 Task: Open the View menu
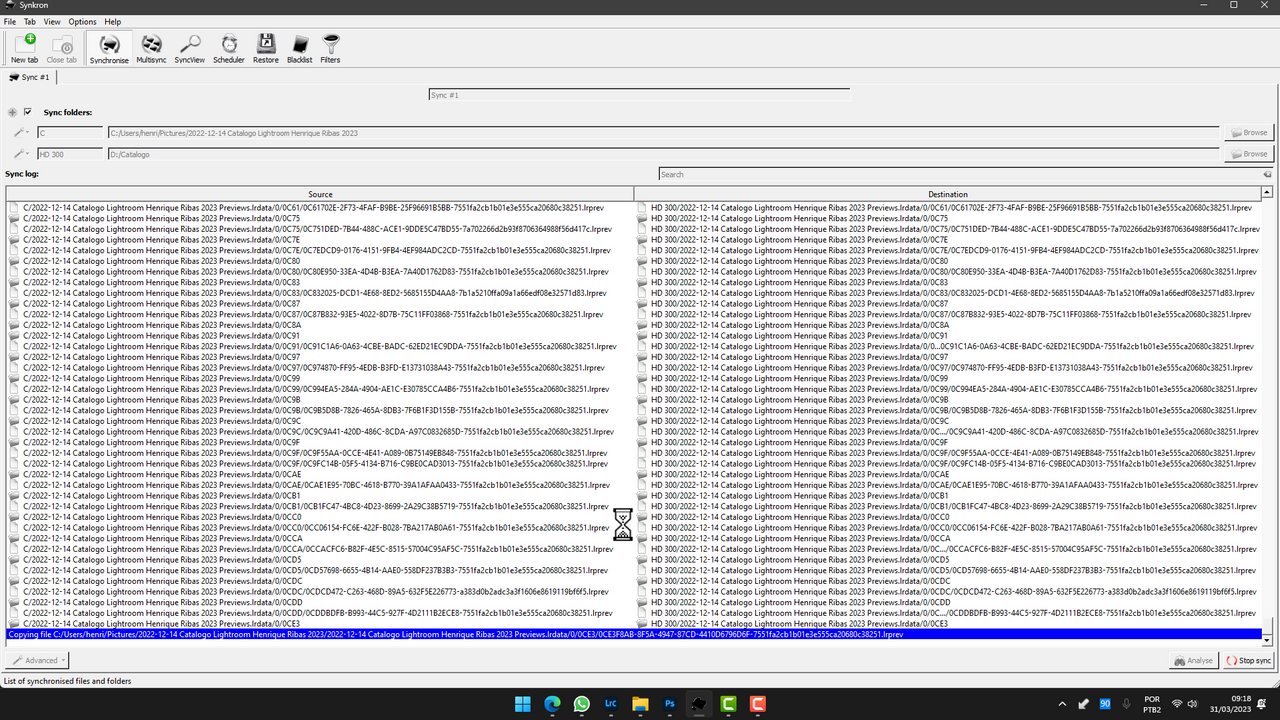click(x=52, y=21)
